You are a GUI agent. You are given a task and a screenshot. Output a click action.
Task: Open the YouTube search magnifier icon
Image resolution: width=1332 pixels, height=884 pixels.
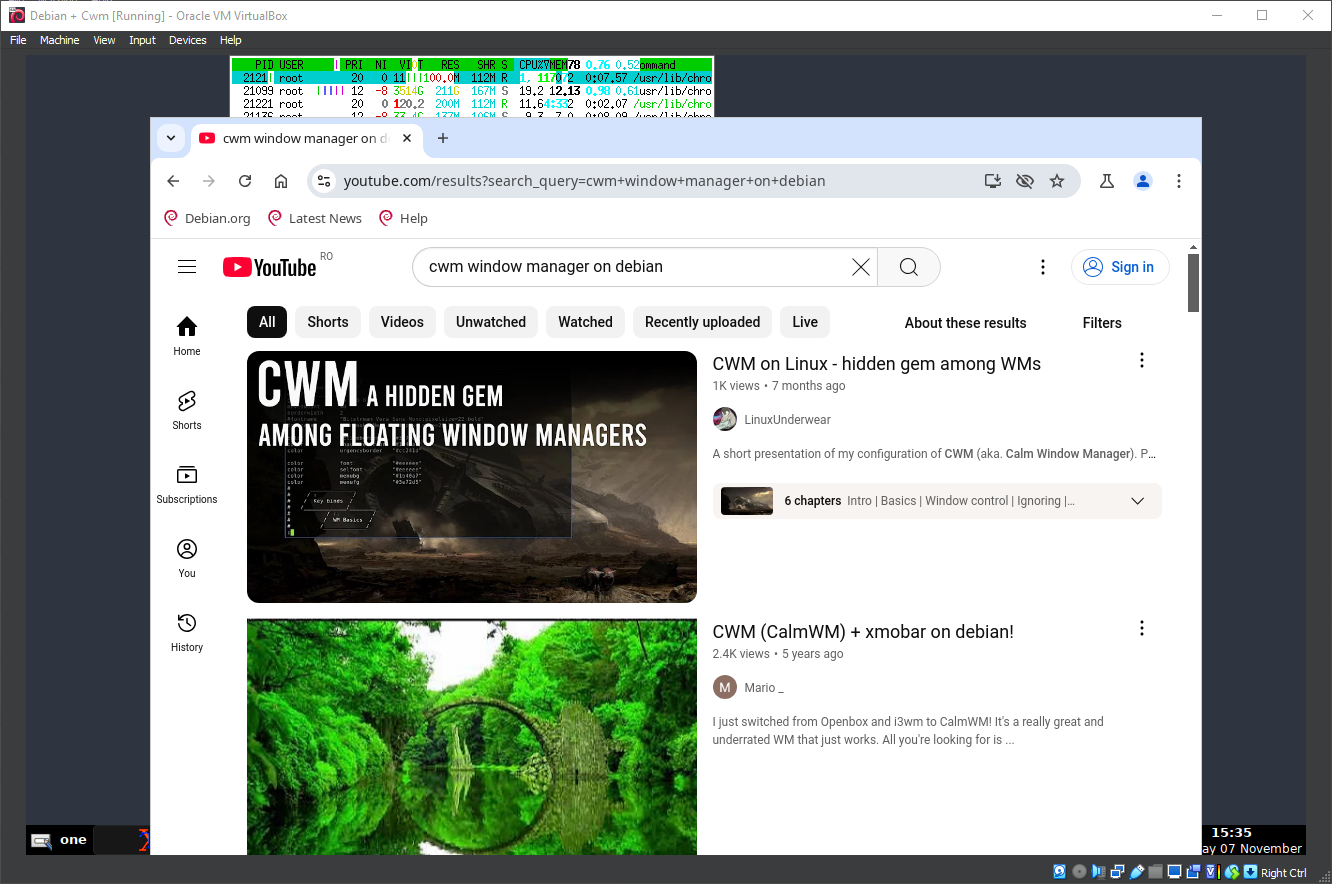[x=907, y=267]
